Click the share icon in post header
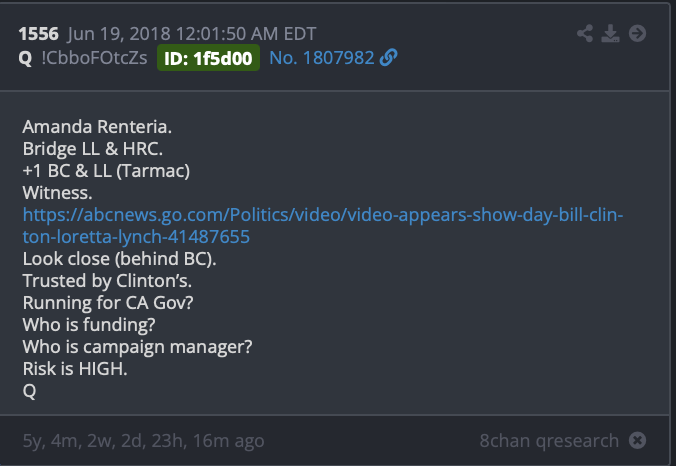Viewport: 676px width, 466px height. [x=585, y=33]
